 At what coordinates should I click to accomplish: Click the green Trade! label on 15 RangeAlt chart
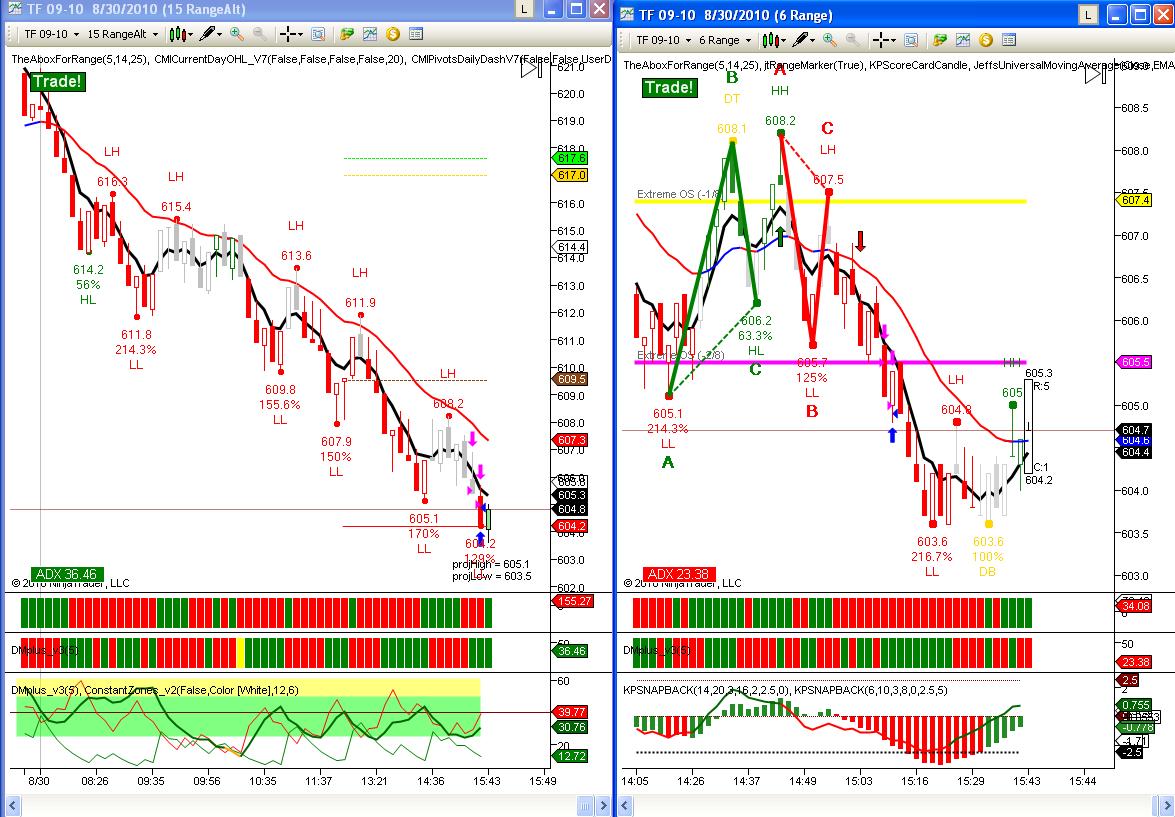pos(57,82)
